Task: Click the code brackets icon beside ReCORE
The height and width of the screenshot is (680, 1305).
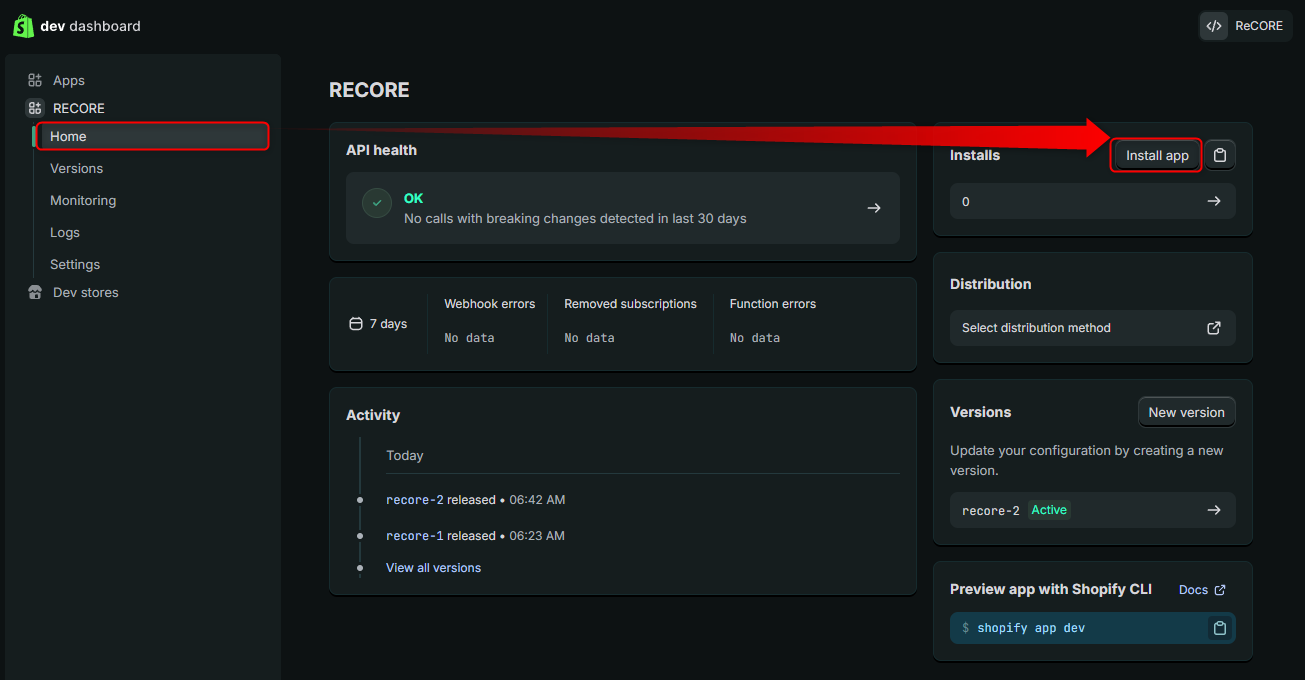Action: pyautogui.click(x=1214, y=26)
